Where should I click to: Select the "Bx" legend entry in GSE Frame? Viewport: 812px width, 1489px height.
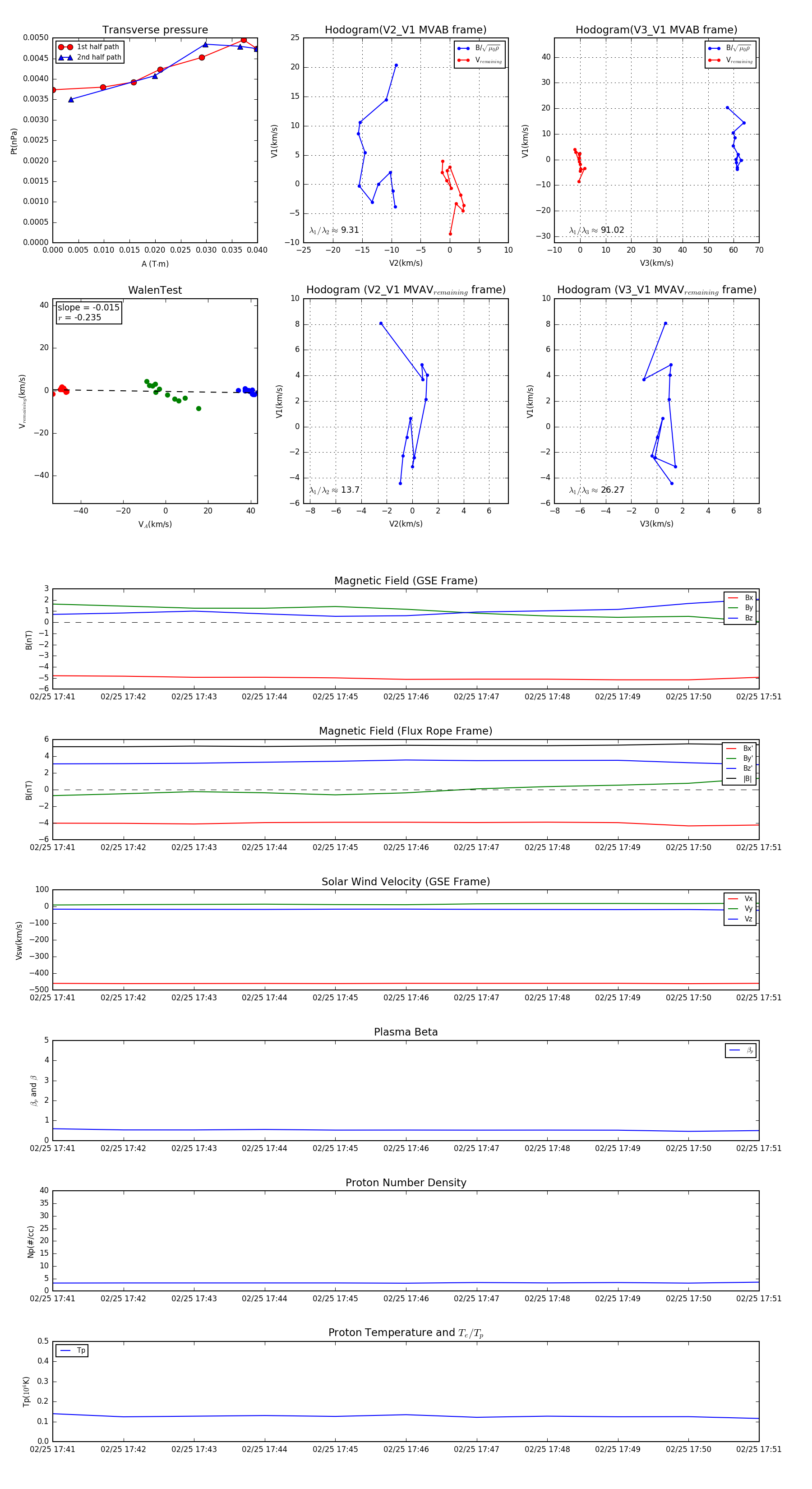coord(740,598)
